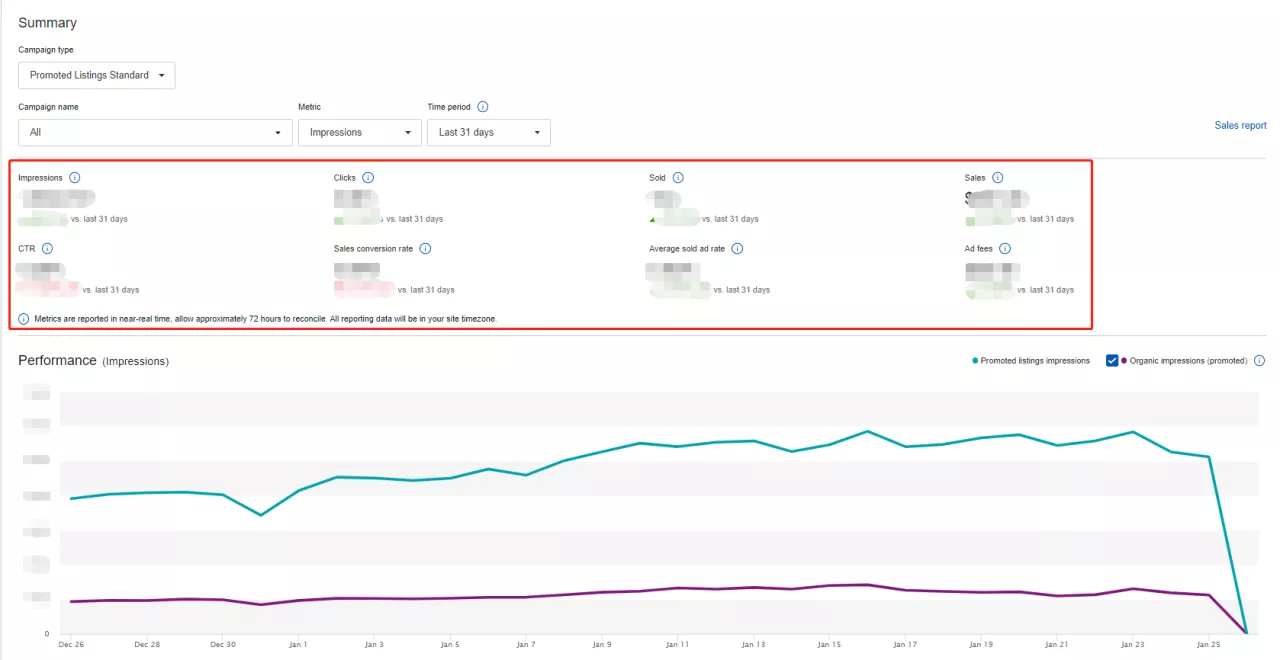1280x660 pixels.
Task: Show the info tooltip for Sales
Action: click(998, 178)
